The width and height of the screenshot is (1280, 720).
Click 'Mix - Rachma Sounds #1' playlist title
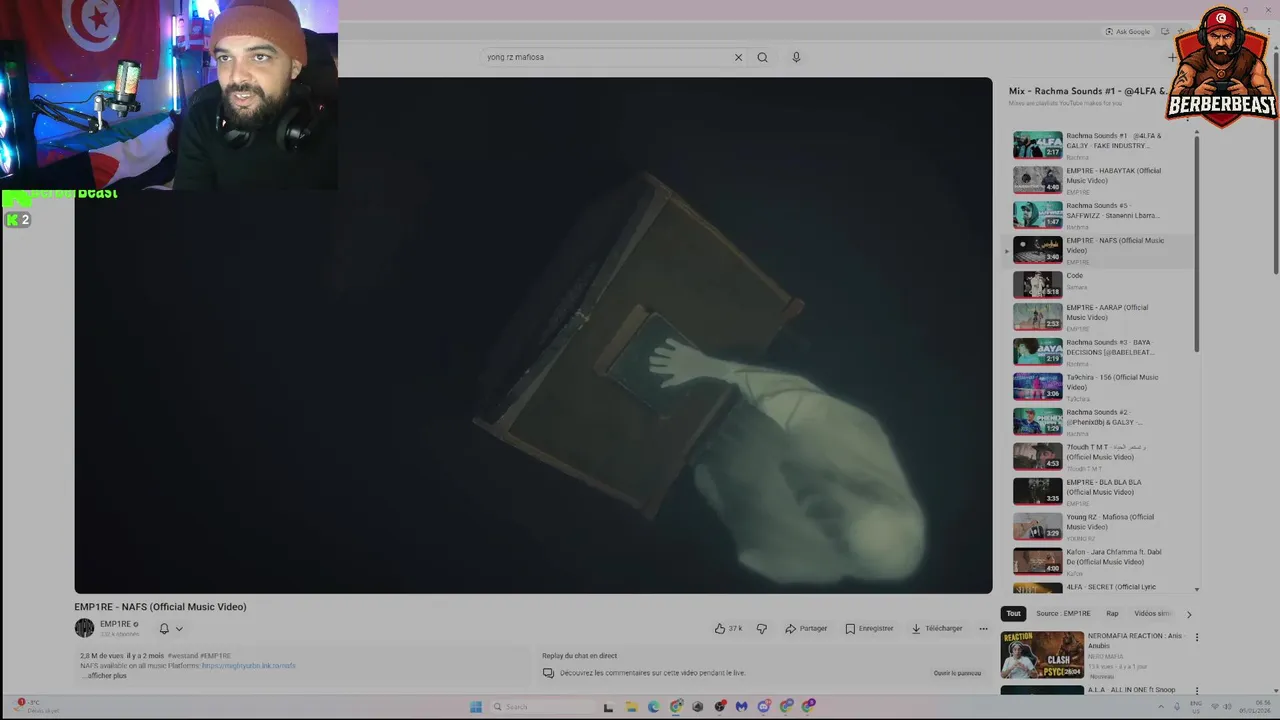[x=1088, y=91]
